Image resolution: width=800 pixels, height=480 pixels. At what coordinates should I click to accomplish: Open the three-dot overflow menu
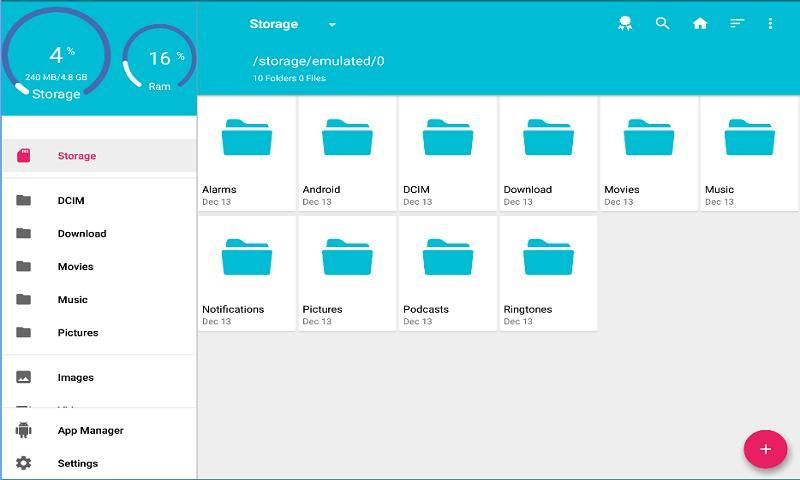point(770,24)
